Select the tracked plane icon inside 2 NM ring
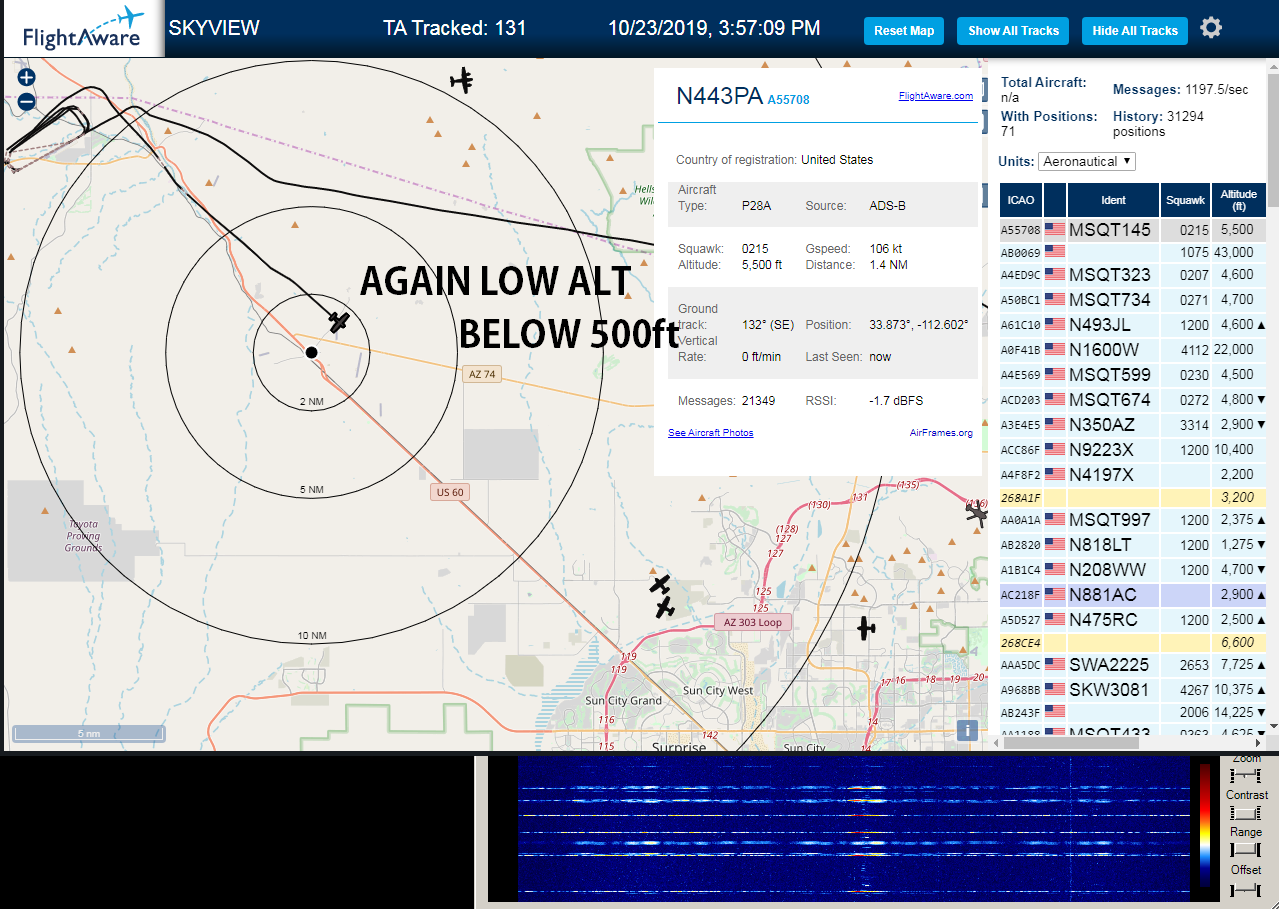Screen dimensions: 1279x909 [340, 322]
